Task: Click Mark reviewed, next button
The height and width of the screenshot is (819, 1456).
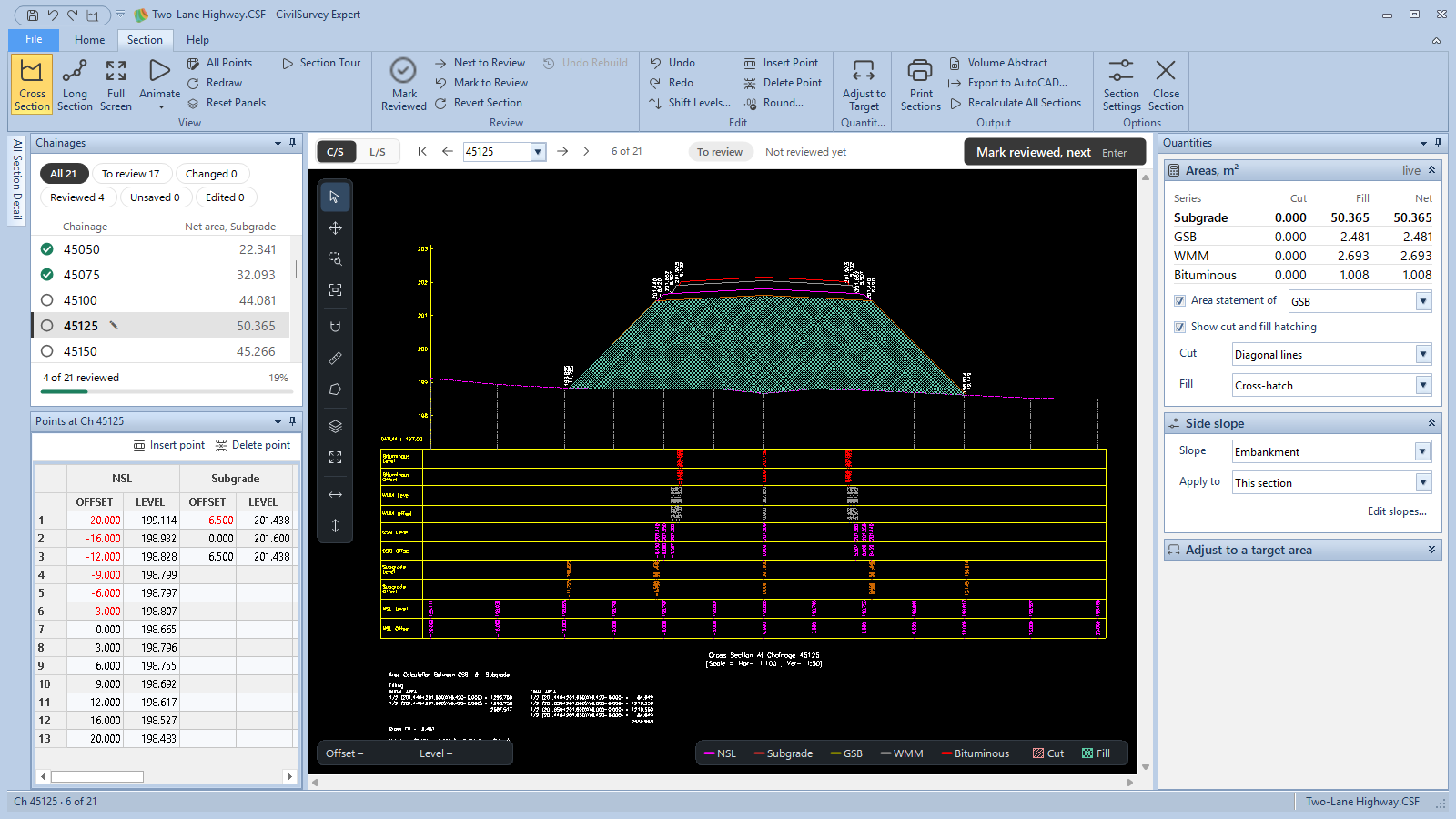Action: [1049, 152]
